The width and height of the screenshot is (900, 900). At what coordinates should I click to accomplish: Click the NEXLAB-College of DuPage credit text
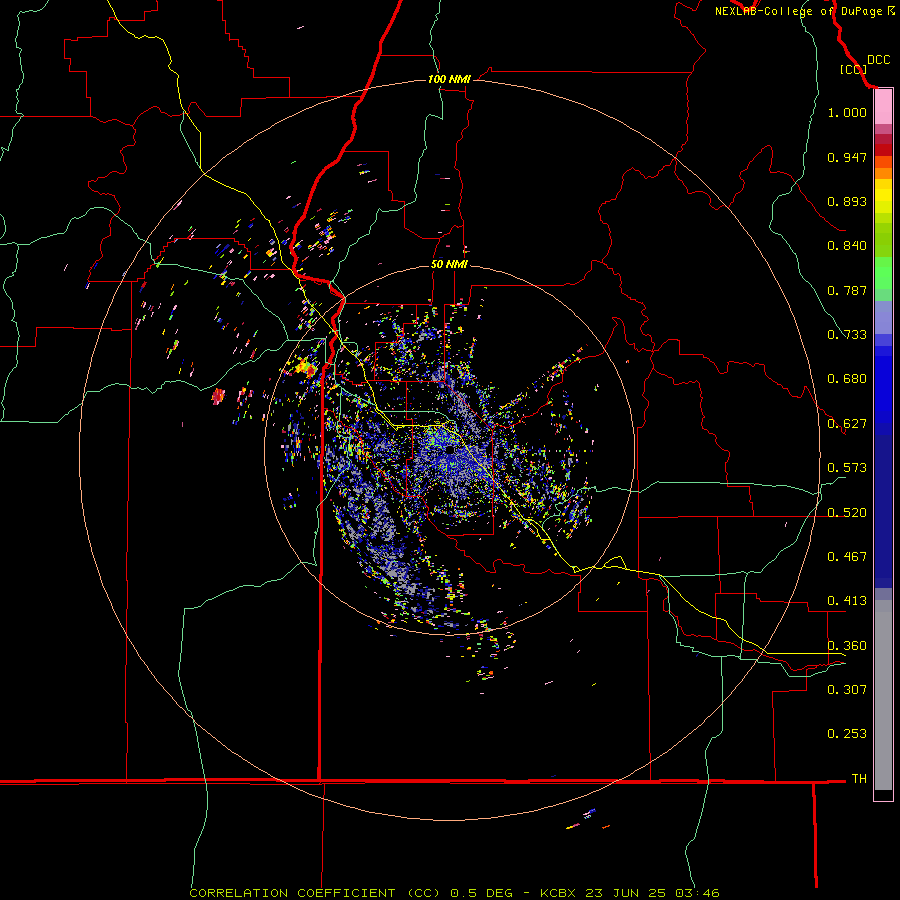click(x=799, y=11)
